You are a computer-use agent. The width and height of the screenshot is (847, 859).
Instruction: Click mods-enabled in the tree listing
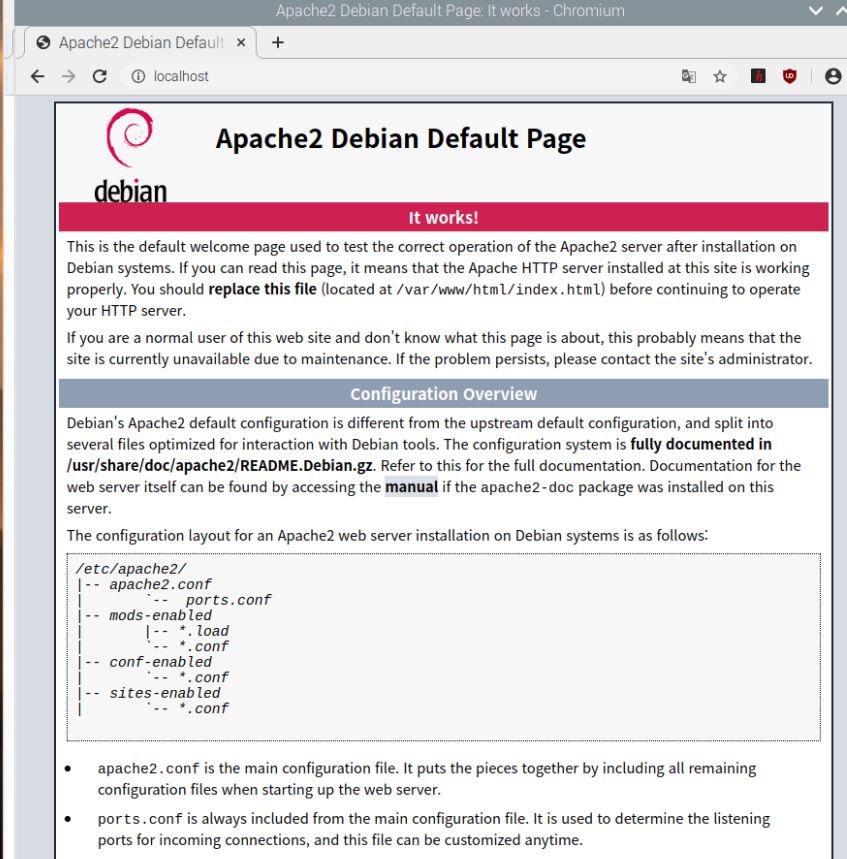(160, 615)
